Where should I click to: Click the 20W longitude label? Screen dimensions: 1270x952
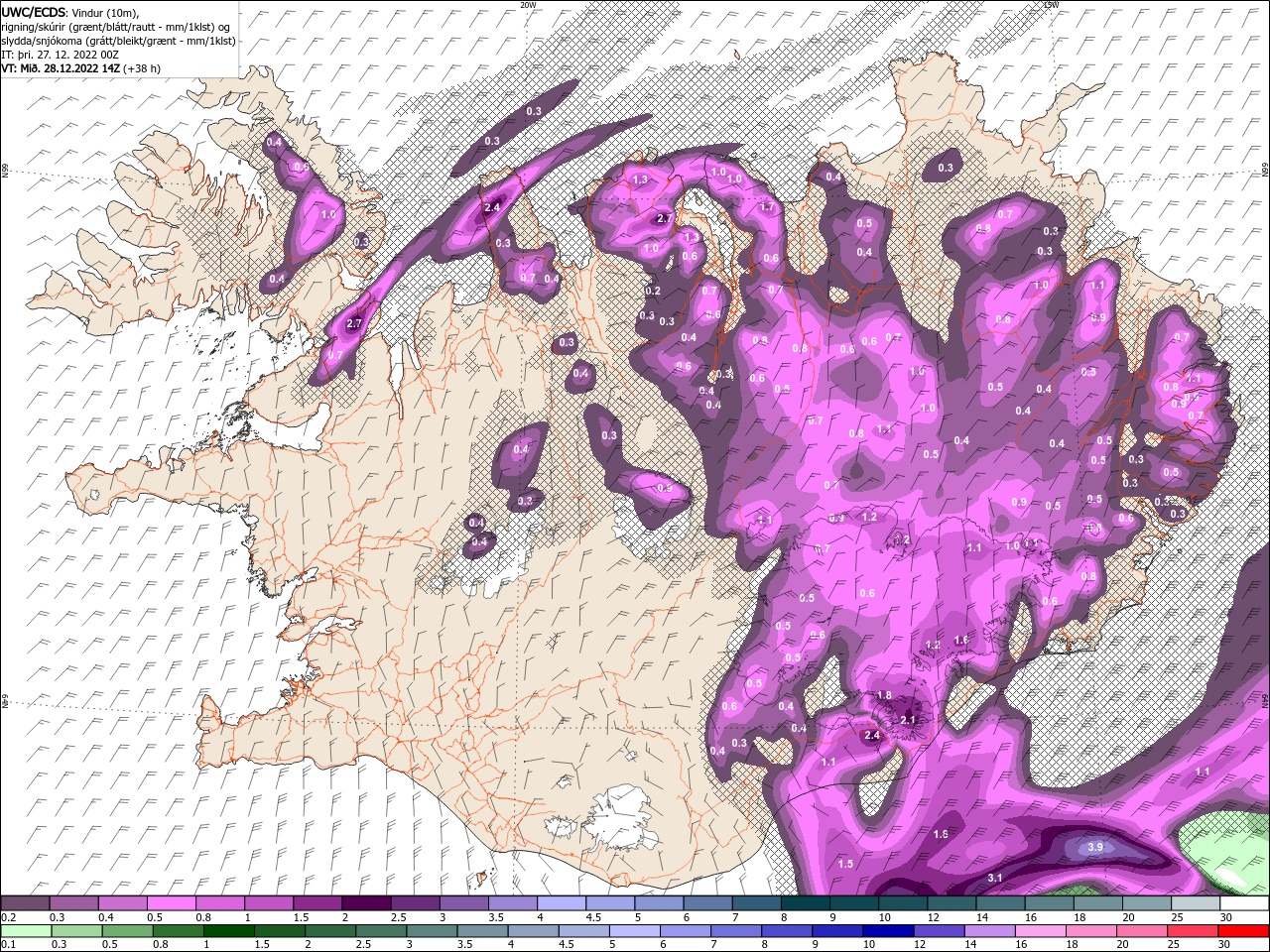tap(529, 4)
